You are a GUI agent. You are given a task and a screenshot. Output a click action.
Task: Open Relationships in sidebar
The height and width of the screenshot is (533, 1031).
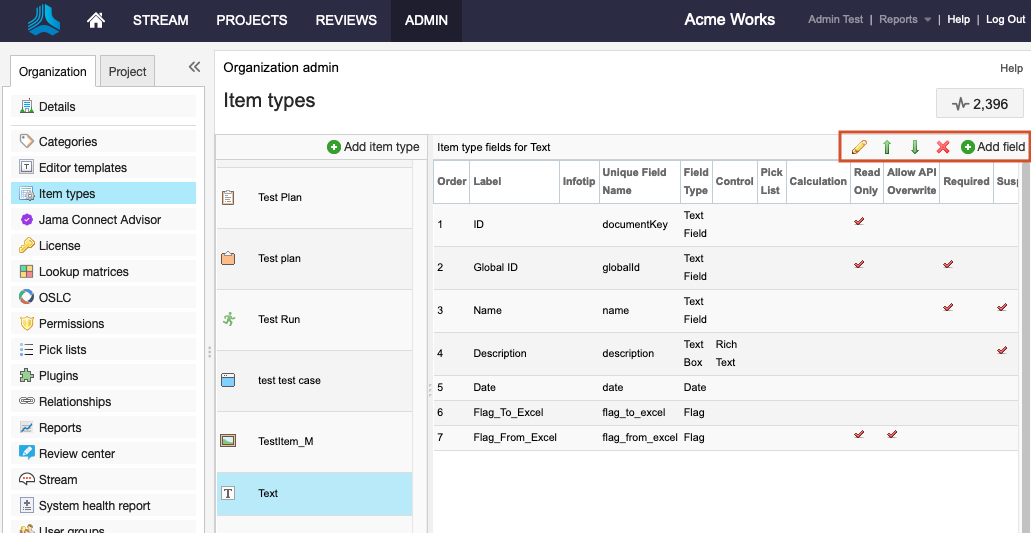(103, 402)
